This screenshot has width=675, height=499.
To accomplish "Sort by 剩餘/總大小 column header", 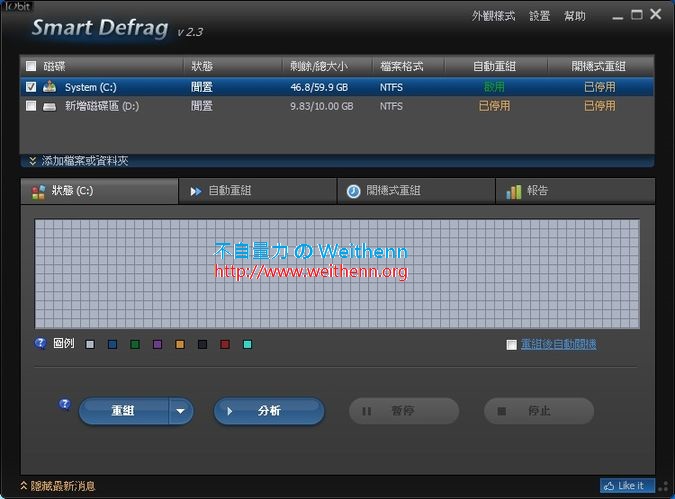I will click(x=328, y=66).
